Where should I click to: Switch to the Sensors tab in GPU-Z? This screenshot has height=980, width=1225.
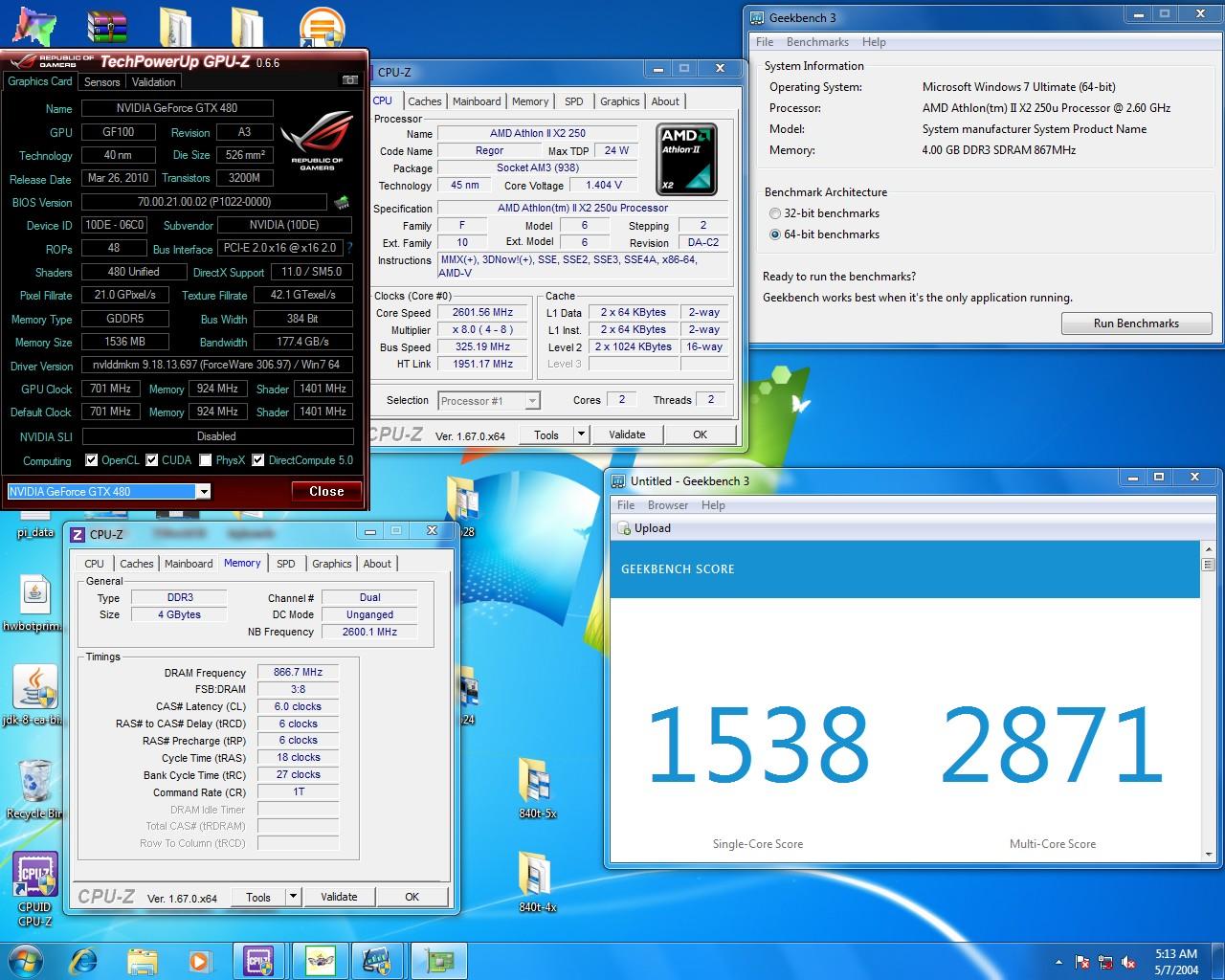[x=102, y=82]
